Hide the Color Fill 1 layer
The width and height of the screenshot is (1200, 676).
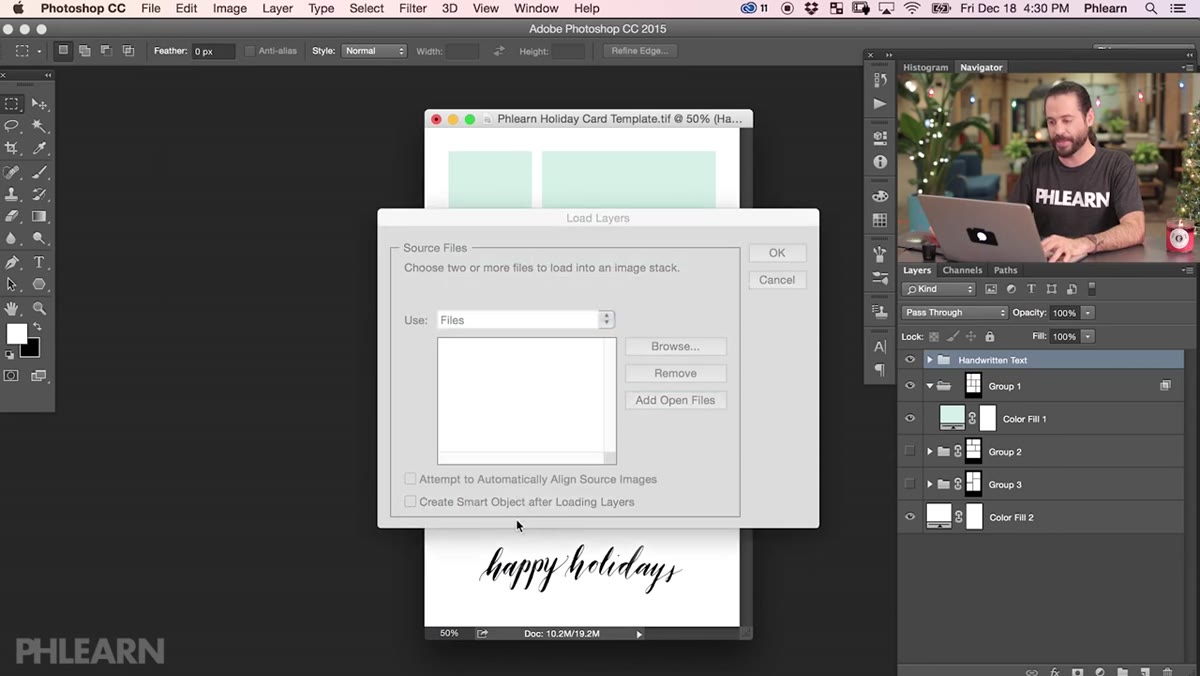point(910,419)
